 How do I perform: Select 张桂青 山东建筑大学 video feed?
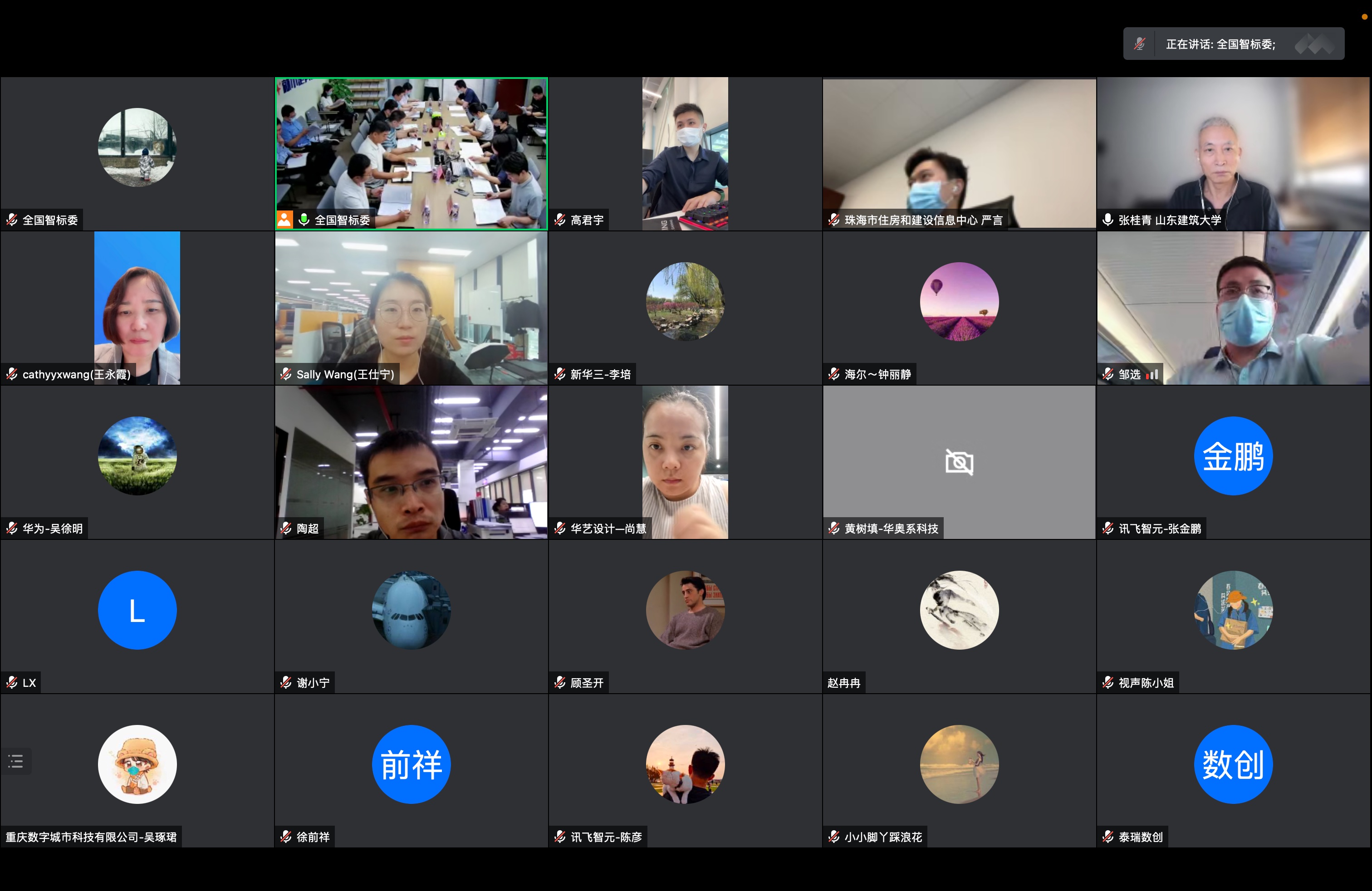coord(1233,154)
